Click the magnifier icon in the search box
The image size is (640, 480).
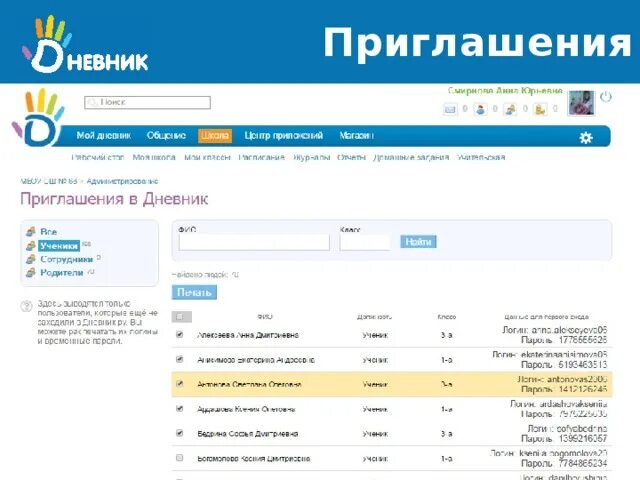point(92,102)
